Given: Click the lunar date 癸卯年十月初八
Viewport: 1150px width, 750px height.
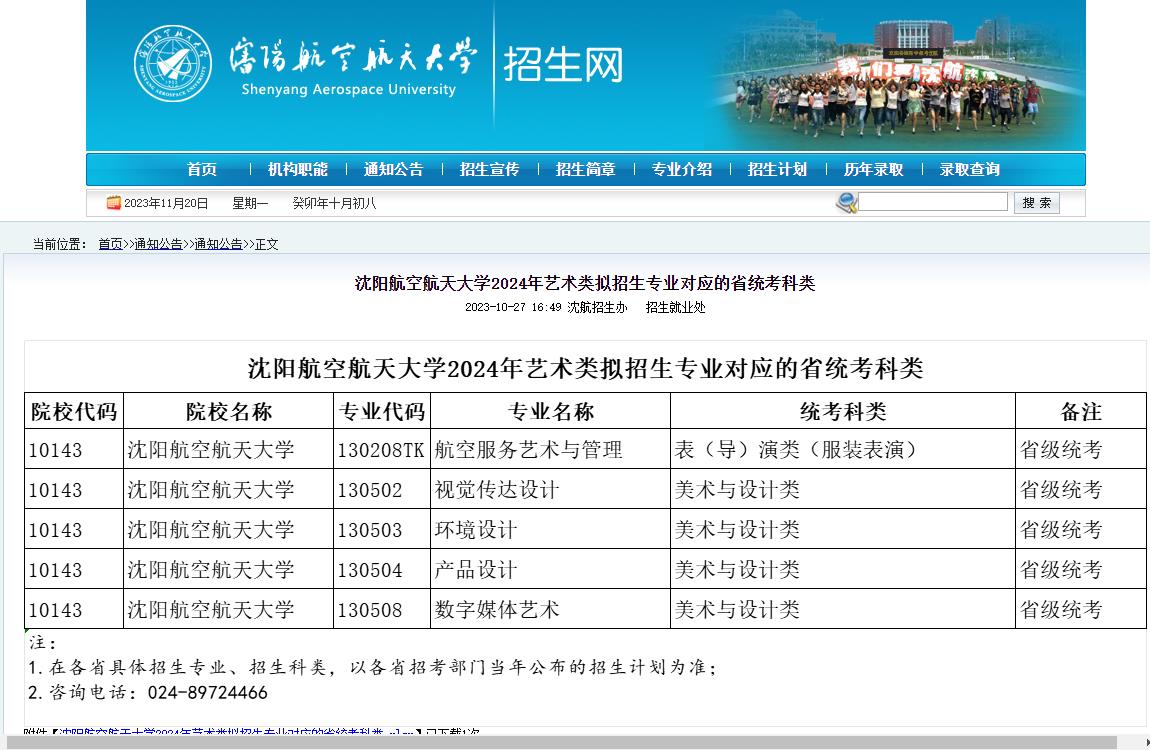Looking at the screenshot, I should [x=334, y=203].
